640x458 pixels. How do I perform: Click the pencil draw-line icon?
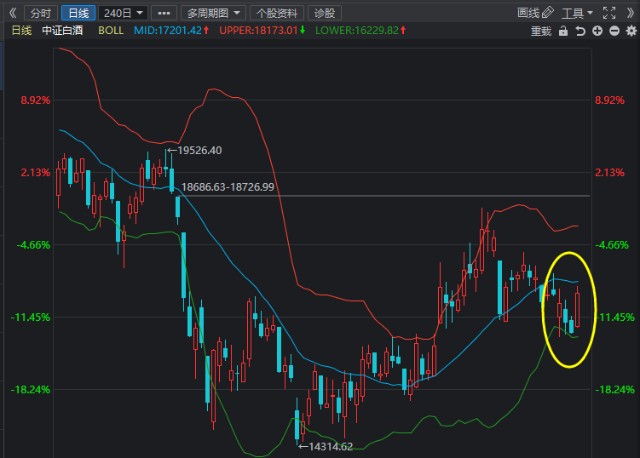[x=548, y=13]
